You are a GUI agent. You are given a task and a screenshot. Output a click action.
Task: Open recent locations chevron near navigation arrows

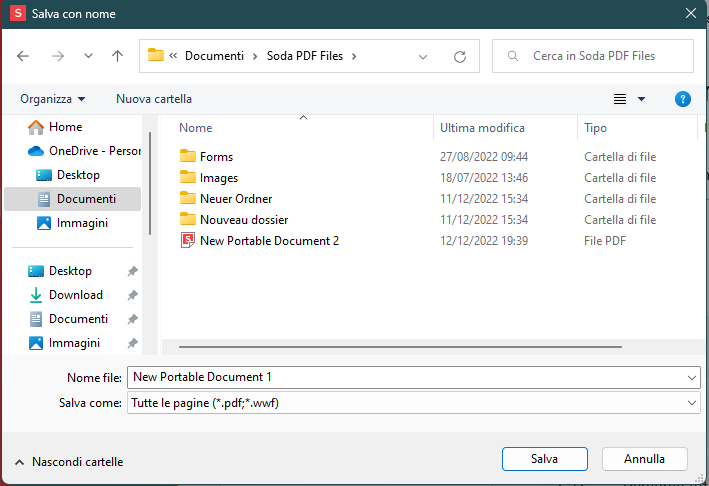point(88,56)
